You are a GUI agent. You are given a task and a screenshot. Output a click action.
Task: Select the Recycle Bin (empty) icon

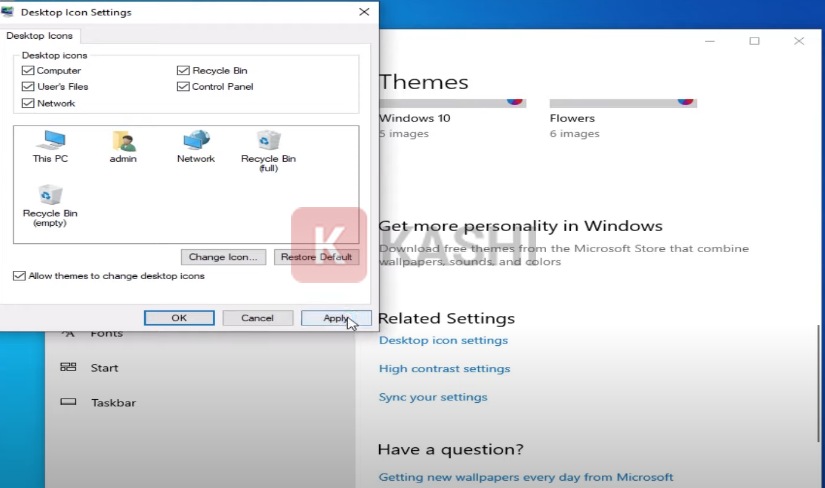click(50, 205)
